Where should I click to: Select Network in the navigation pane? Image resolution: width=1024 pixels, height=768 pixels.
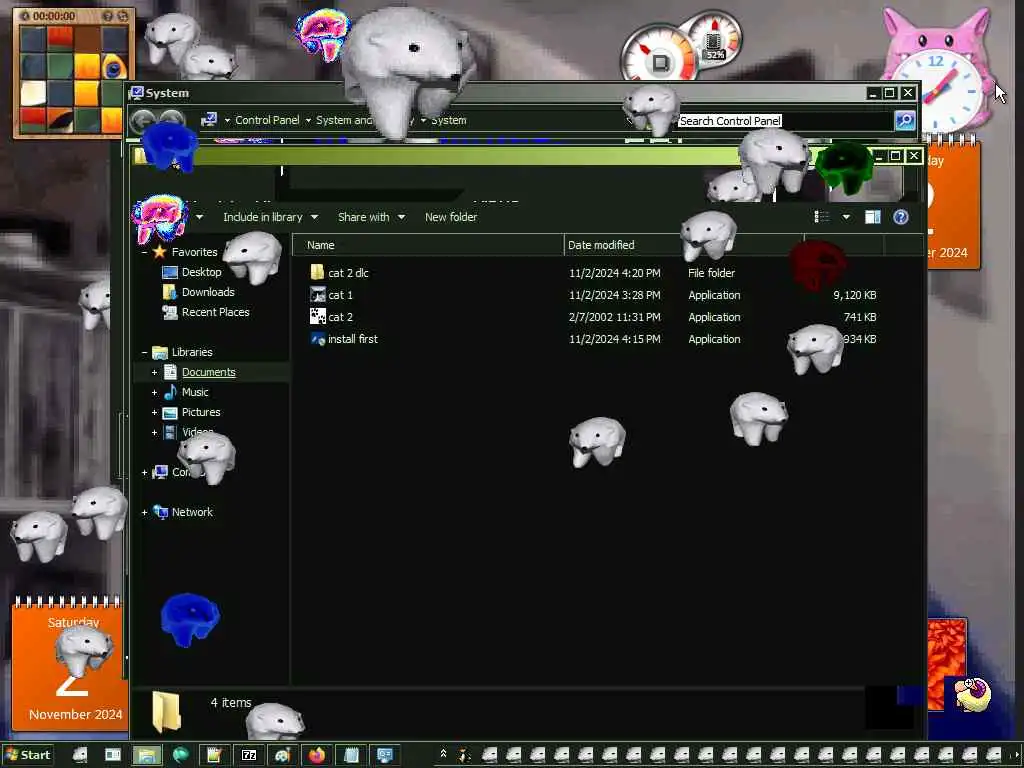[x=192, y=512]
